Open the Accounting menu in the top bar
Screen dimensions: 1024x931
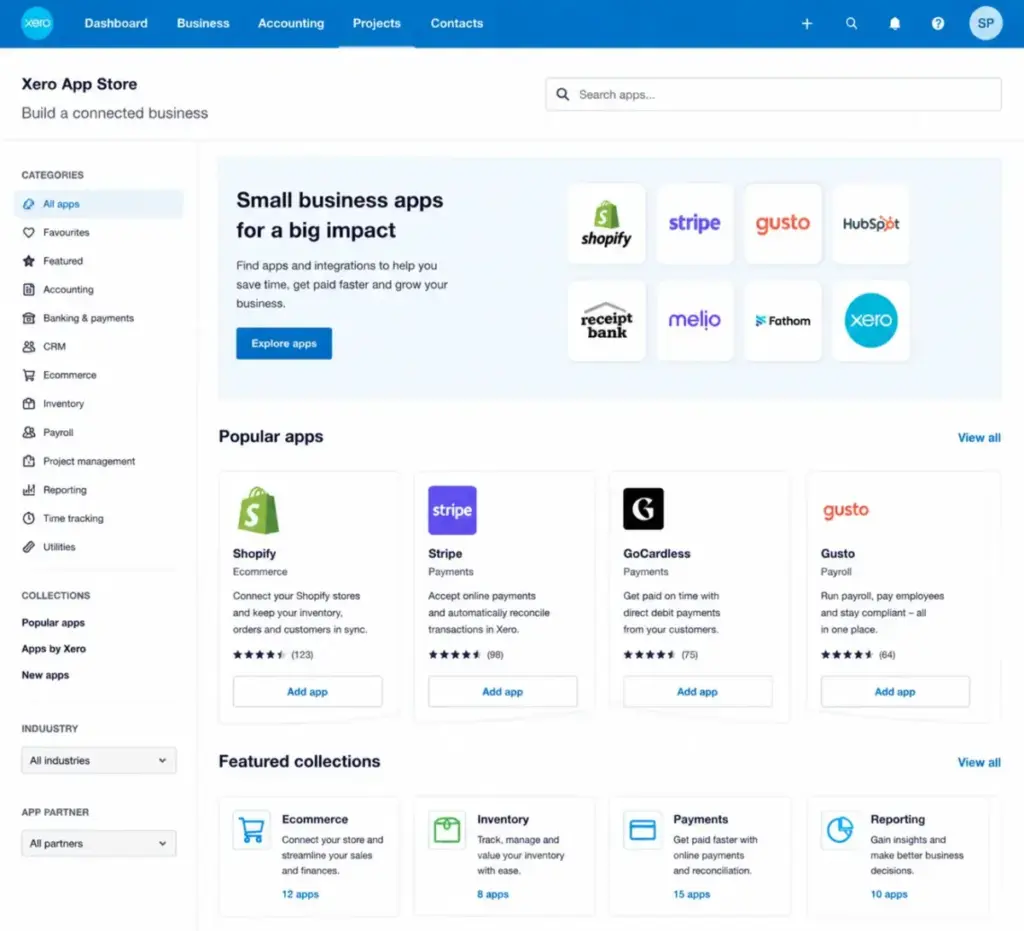[291, 24]
